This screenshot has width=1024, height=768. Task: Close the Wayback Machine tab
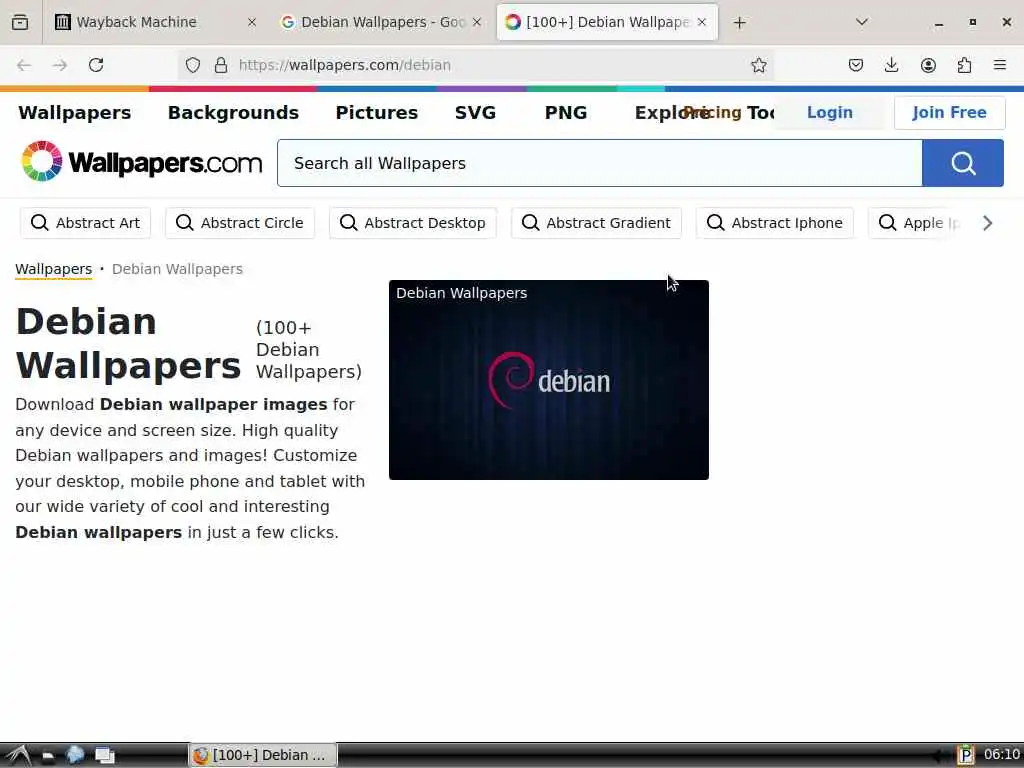(252, 22)
